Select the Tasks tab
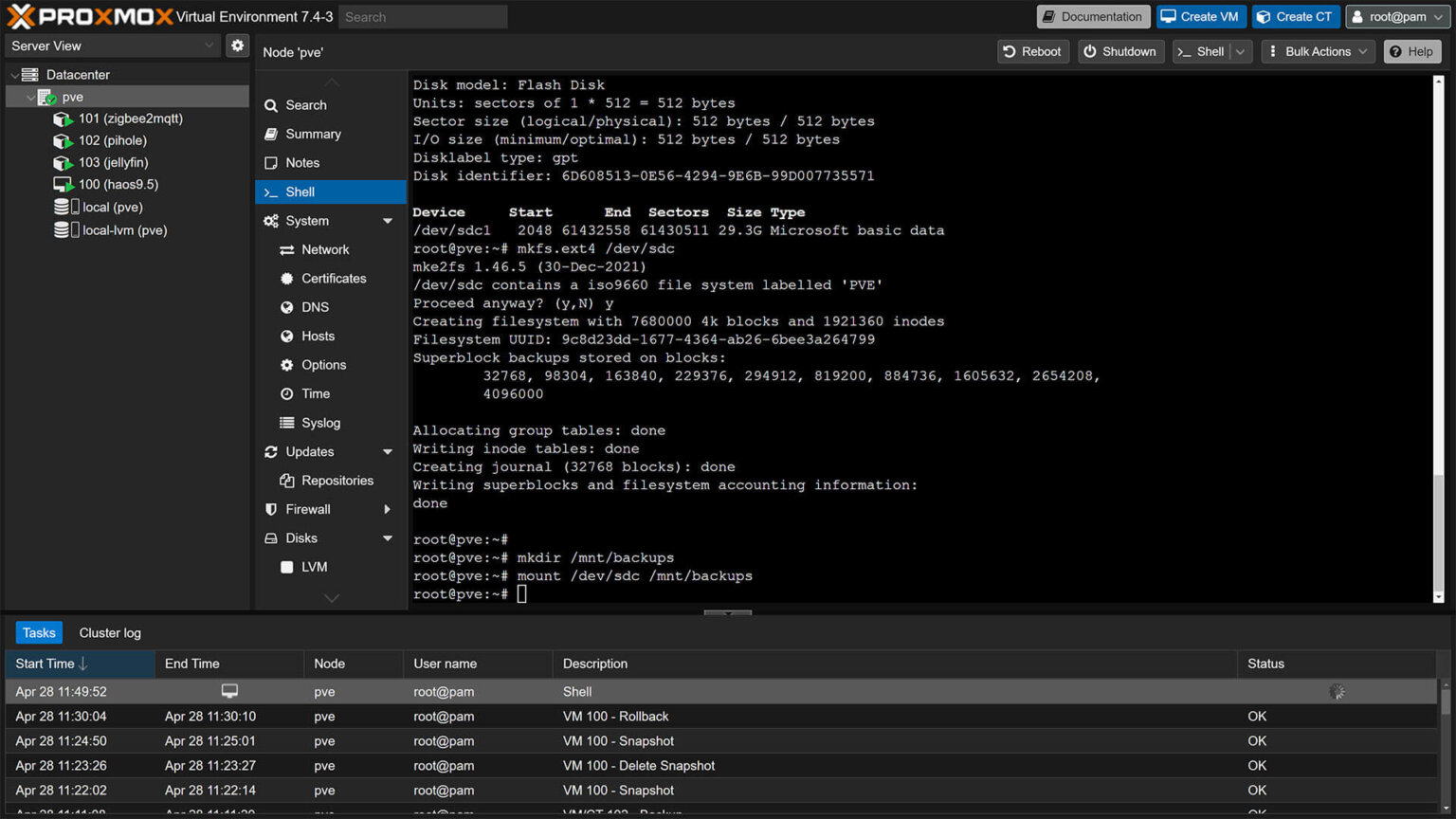The width and height of the screenshot is (1456, 819). pyautogui.click(x=38, y=632)
